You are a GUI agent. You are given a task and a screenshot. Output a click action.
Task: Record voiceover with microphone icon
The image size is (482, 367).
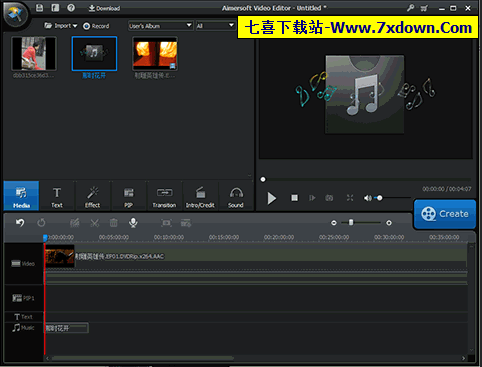click(133, 222)
